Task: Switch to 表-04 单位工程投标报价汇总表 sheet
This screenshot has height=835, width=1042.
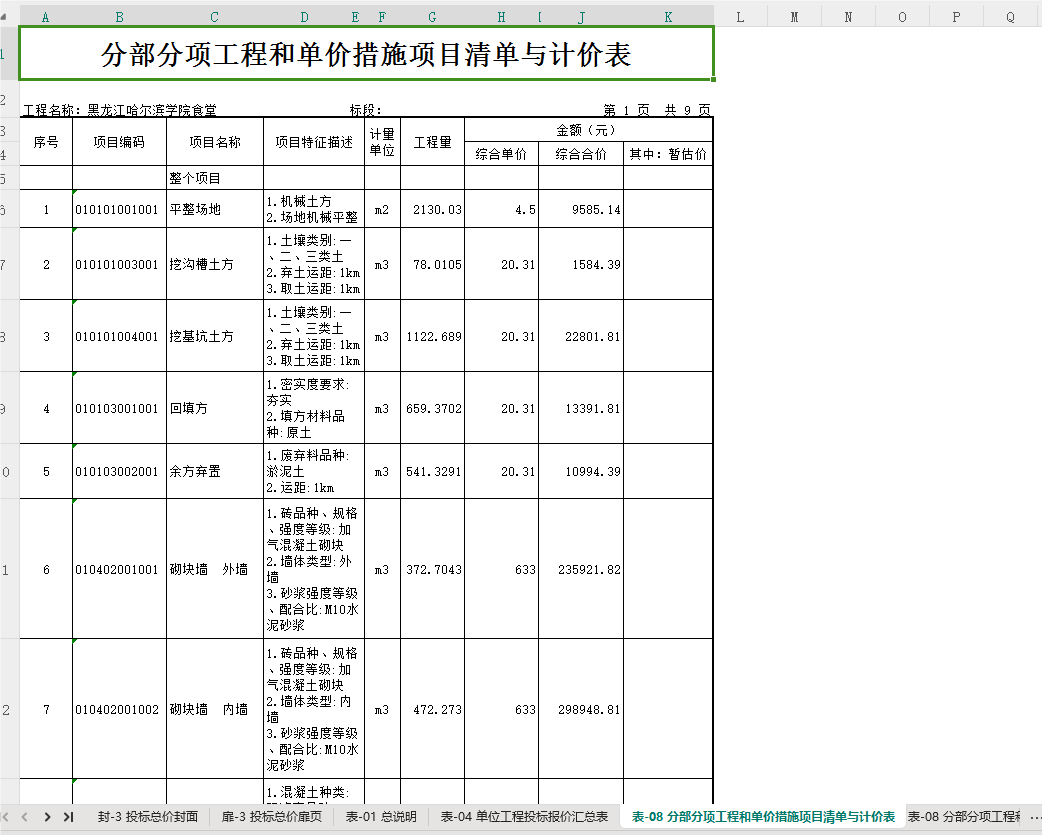Action: click(x=524, y=816)
